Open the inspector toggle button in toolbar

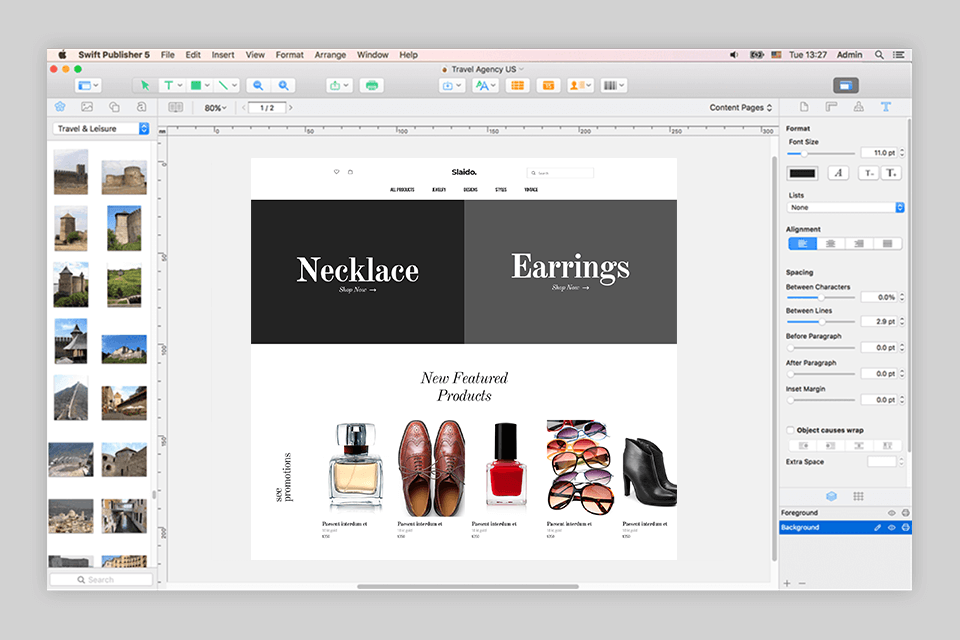point(846,86)
